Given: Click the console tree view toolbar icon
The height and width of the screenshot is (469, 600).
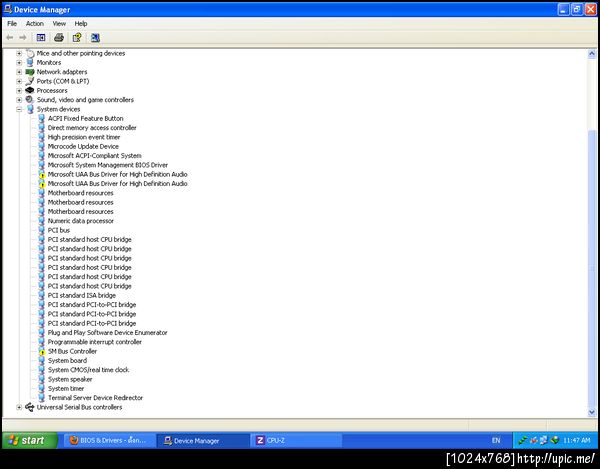Looking at the screenshot, I should (41, 37).
